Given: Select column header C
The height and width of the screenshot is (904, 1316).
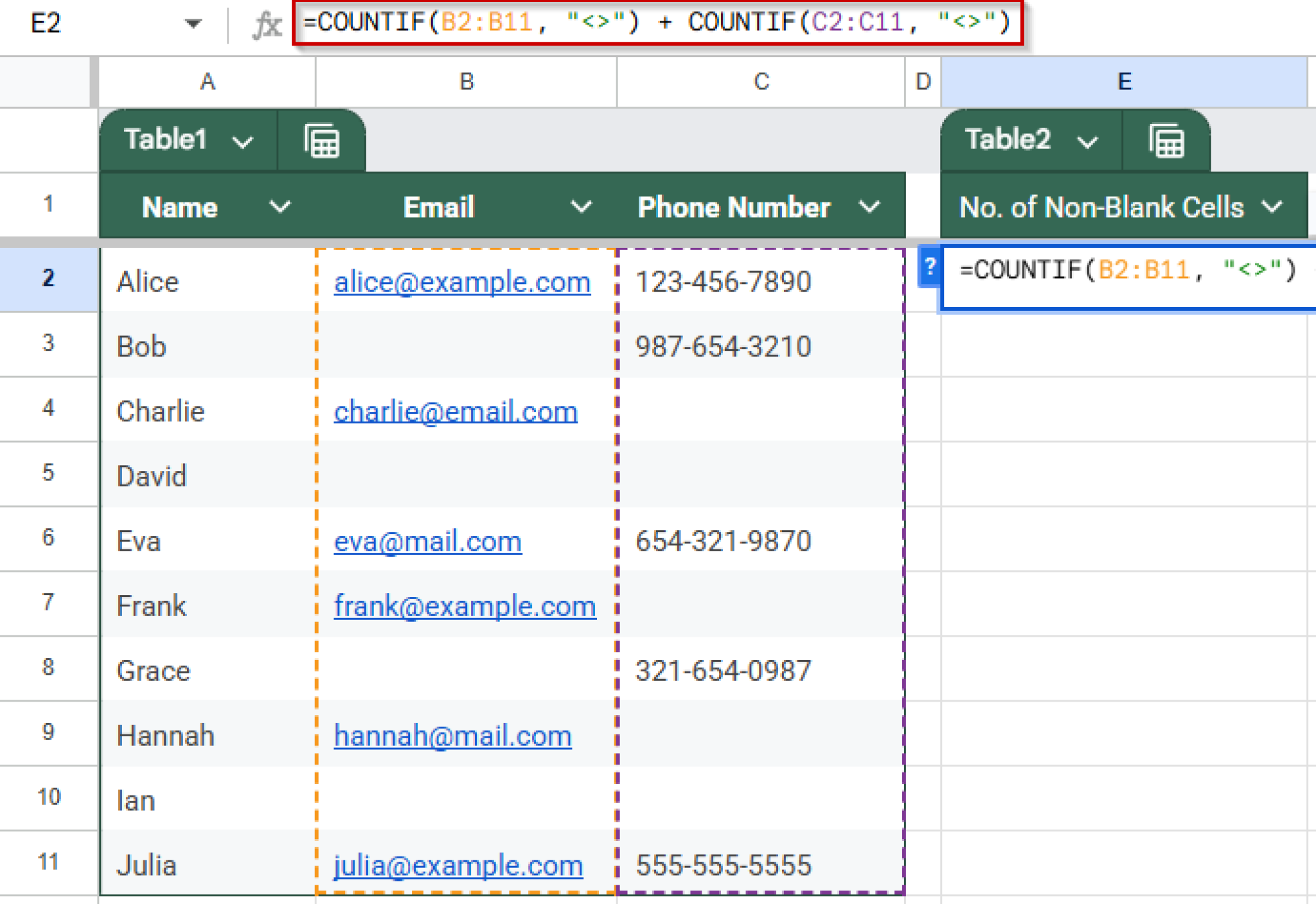Looking at the screenshot, I should (760, 81).
